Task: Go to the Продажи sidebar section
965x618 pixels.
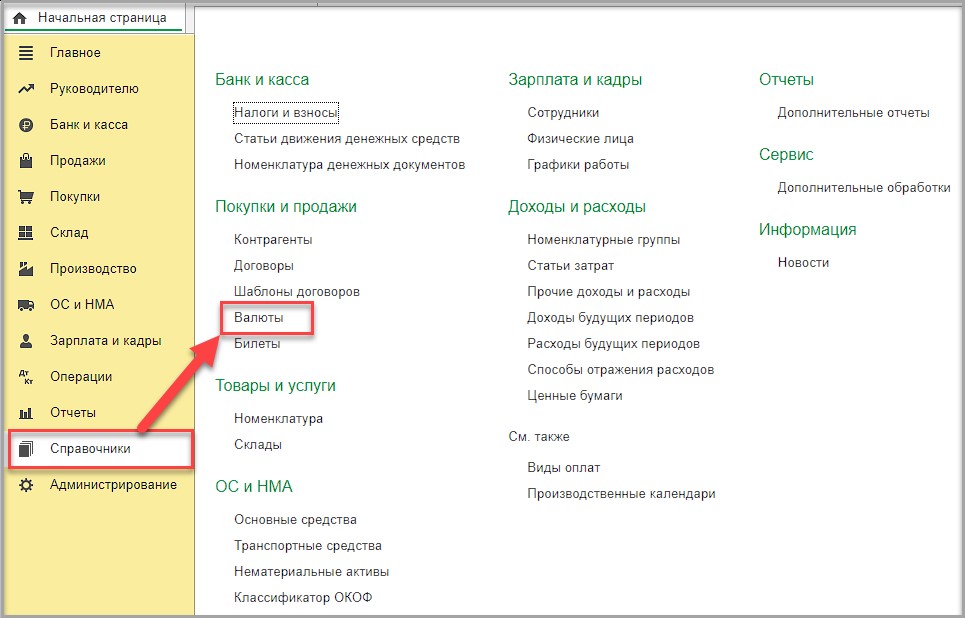Action: [78, 161]
